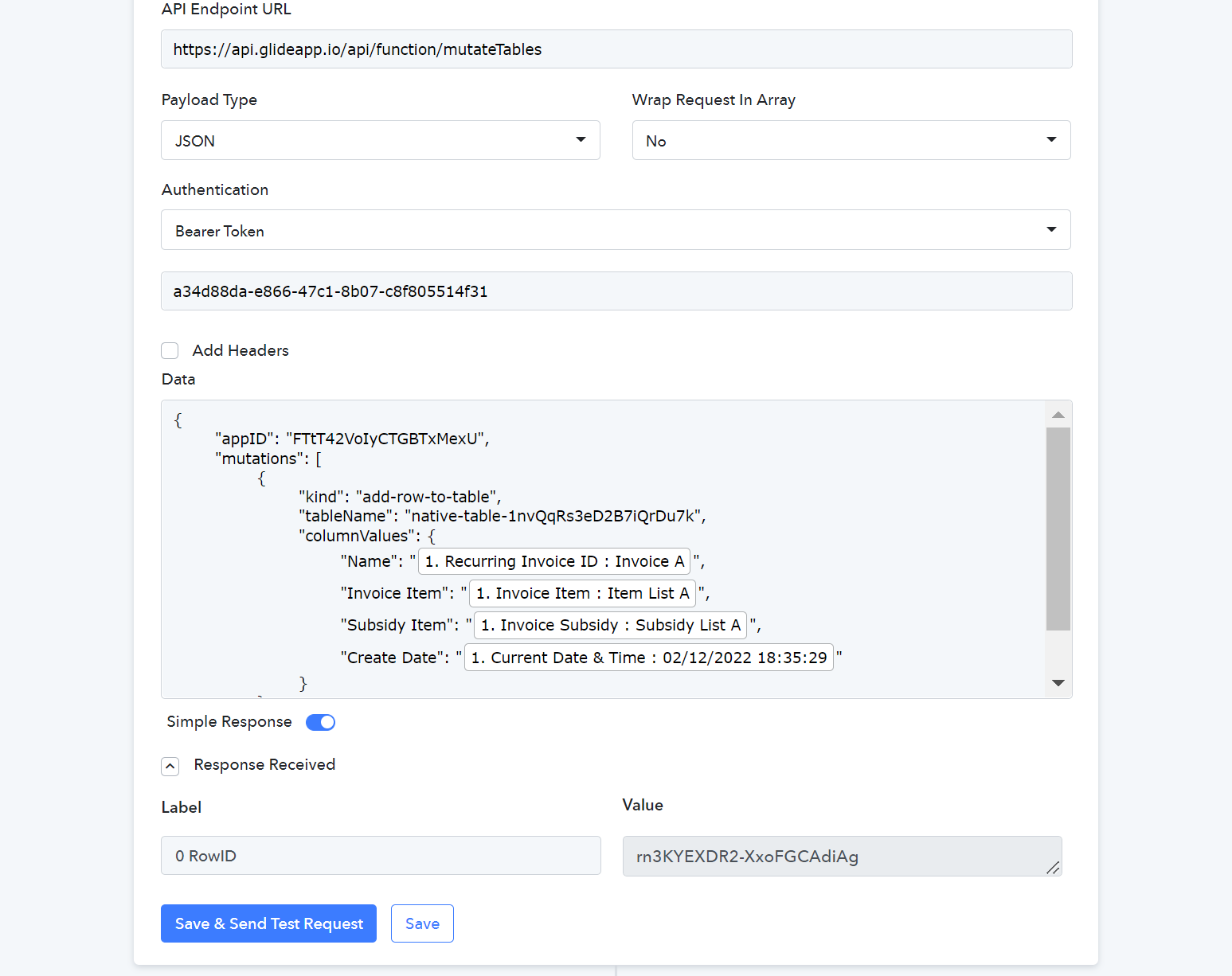The width and height of the screenshot is (1232, 976).
Task: Collapse the Response Received section
Action: coord(170,766)
